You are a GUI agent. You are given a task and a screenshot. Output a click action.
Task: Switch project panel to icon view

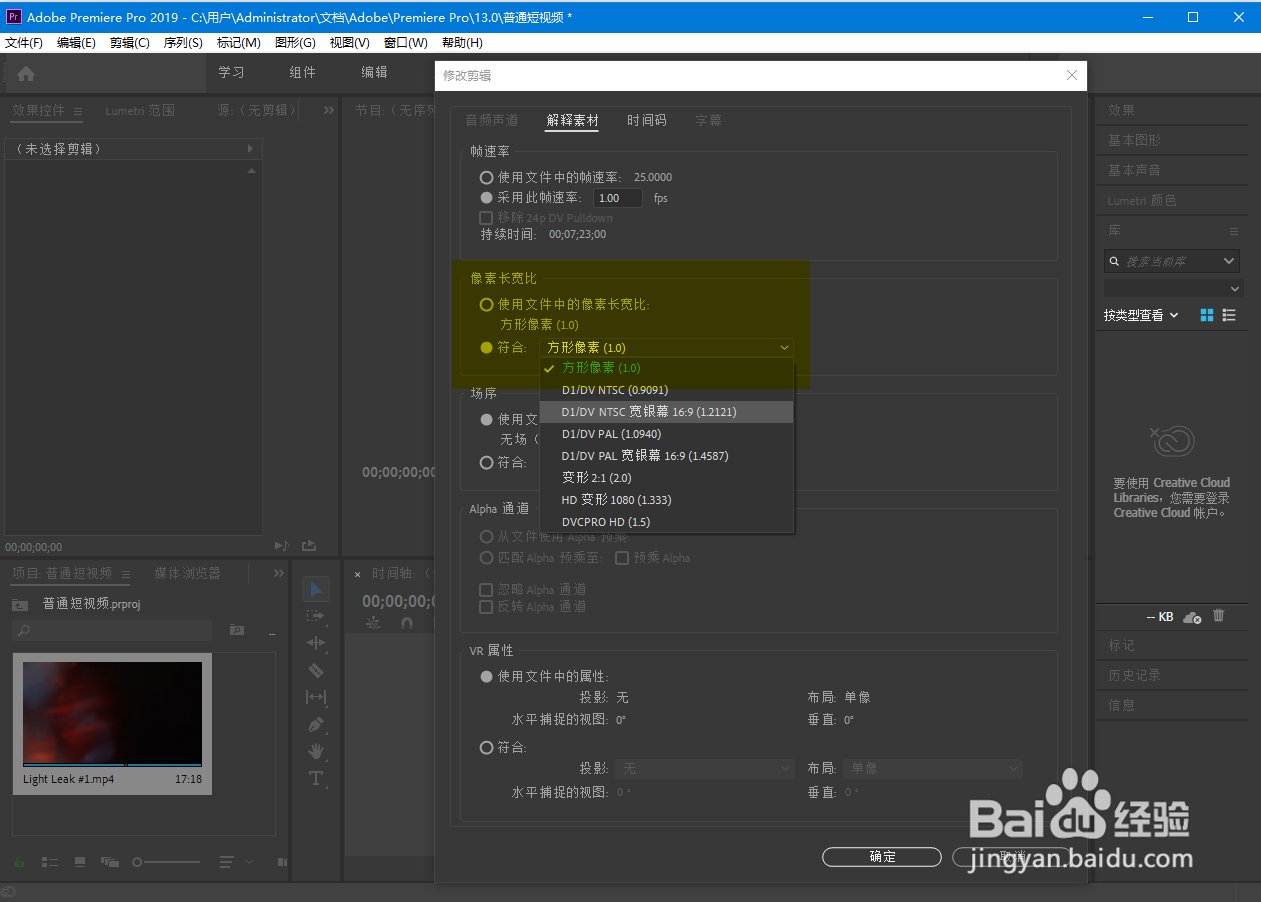pos(80,862)
